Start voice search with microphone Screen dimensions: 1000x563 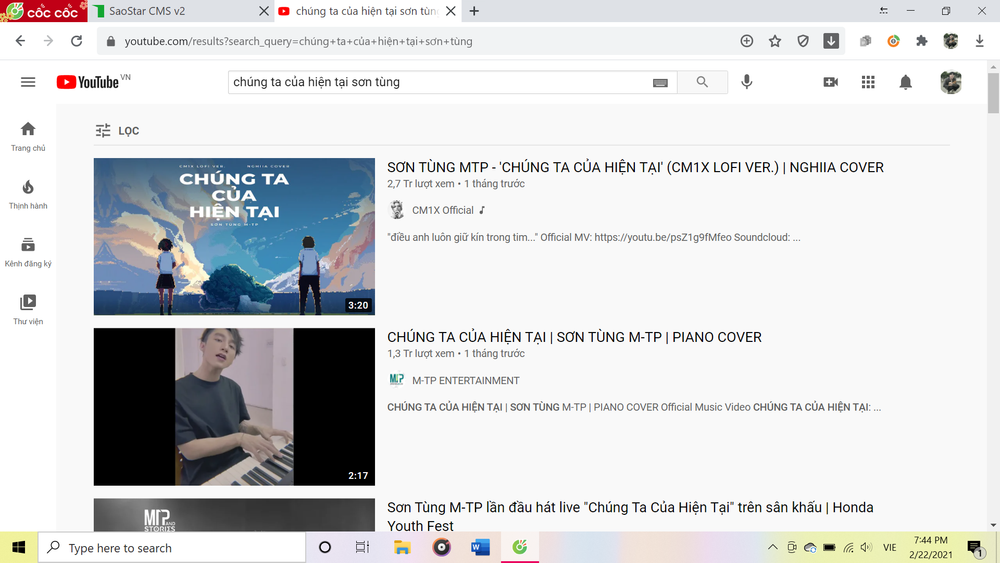tap(747, 82)
